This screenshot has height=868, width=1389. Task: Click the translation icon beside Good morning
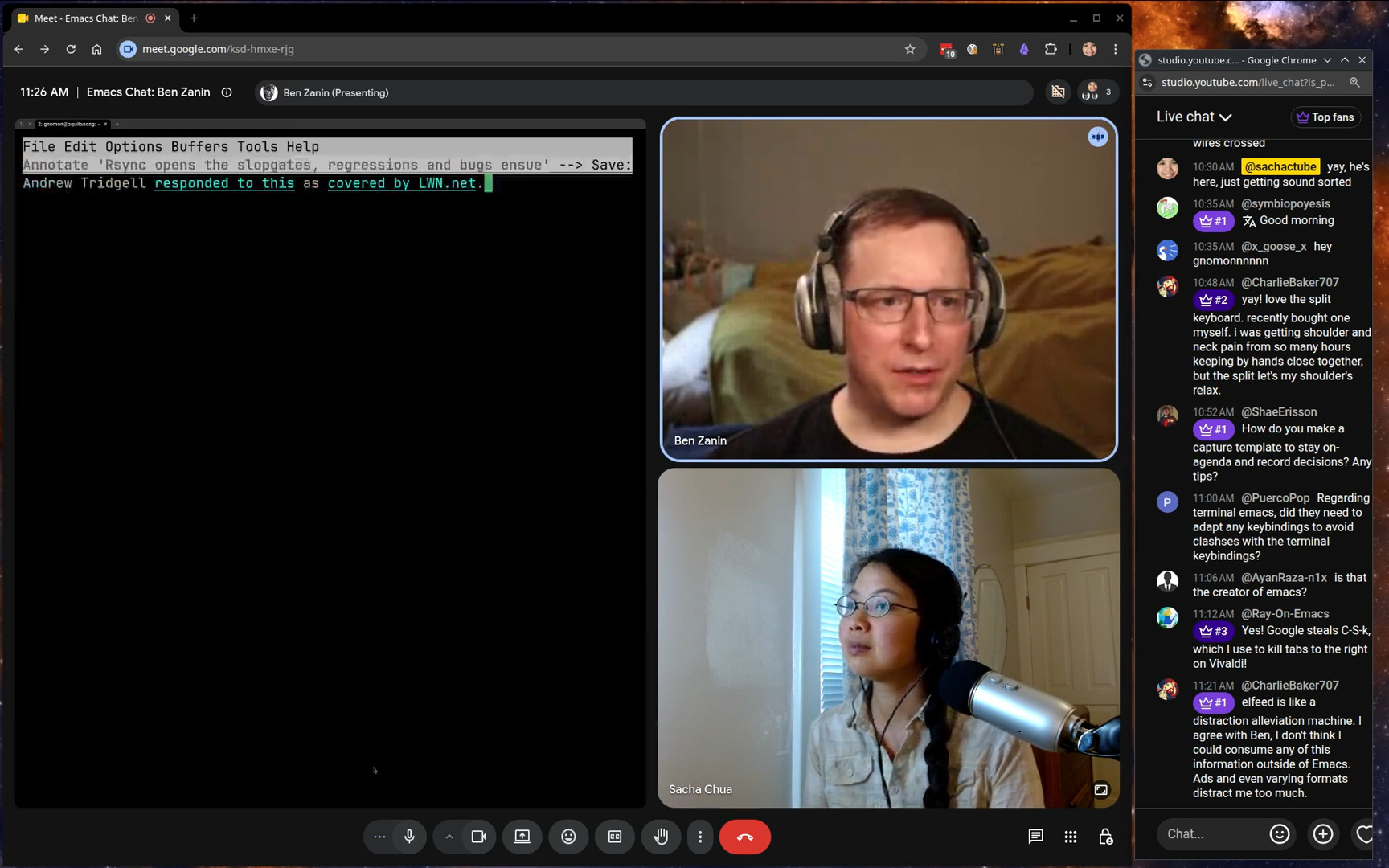click(1249, 221)
